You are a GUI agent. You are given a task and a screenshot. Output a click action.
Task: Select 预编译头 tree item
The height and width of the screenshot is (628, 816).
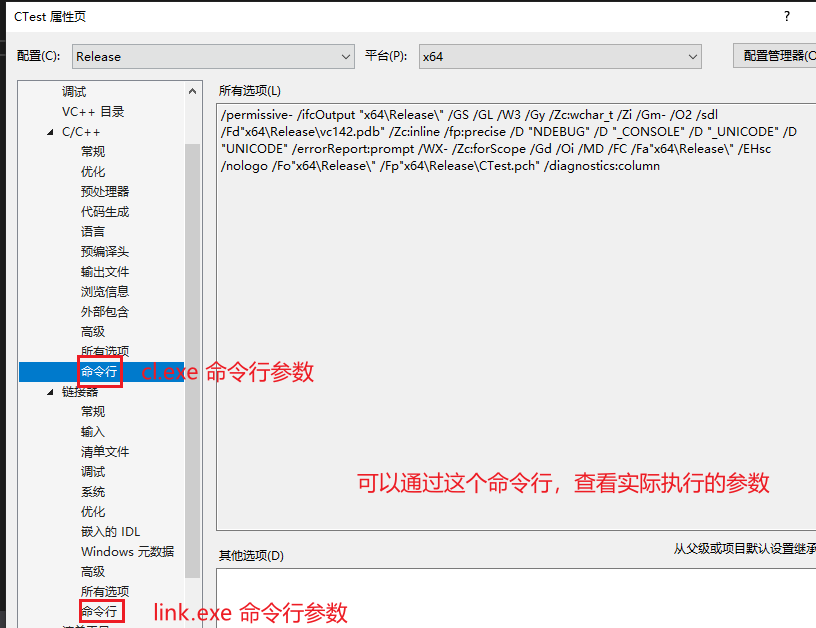[x=105, y=252]
